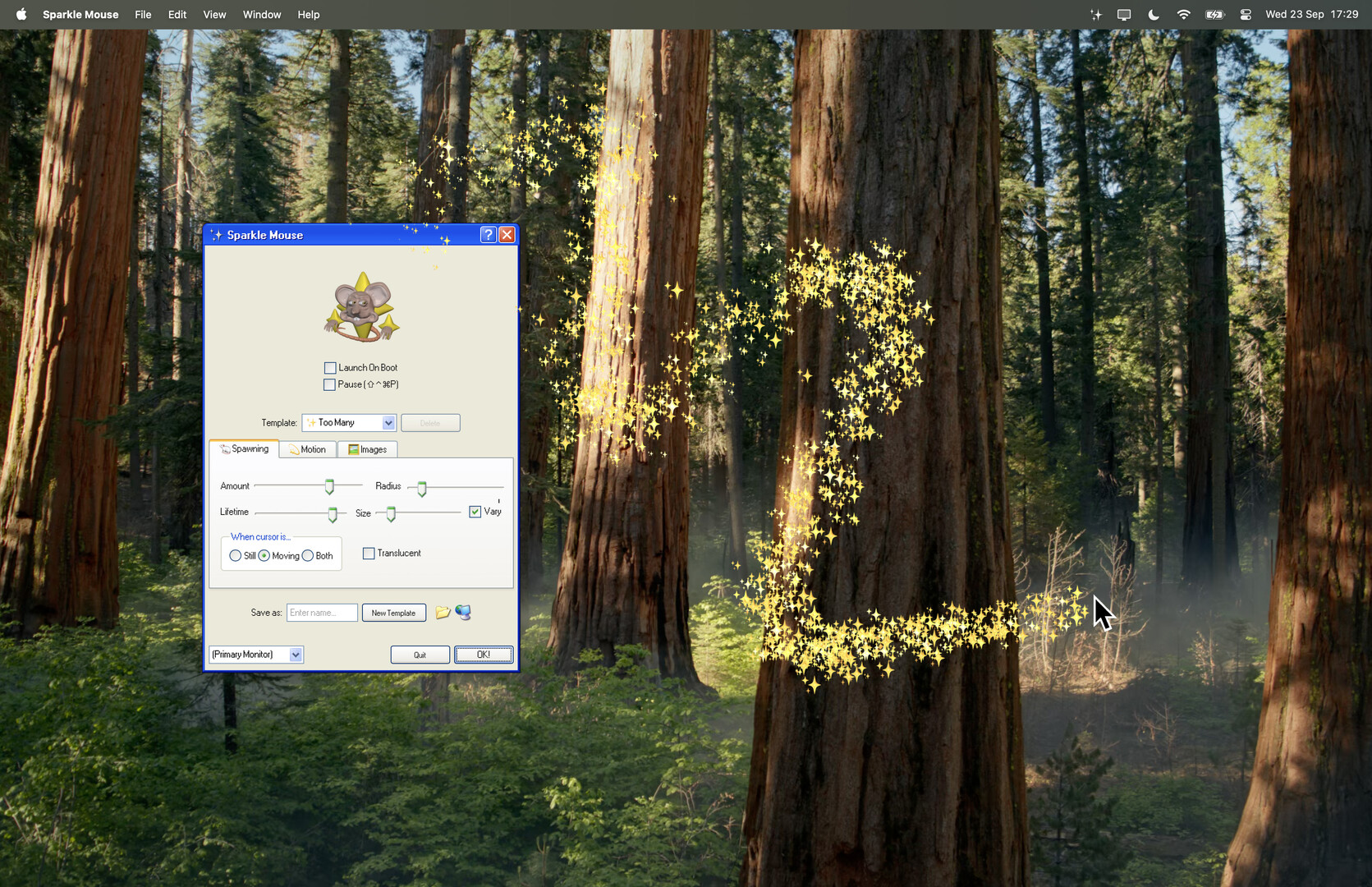This screenshot has height=887, width=1372.
Task: Open templates folder via the folder icon
Action: 443,613
